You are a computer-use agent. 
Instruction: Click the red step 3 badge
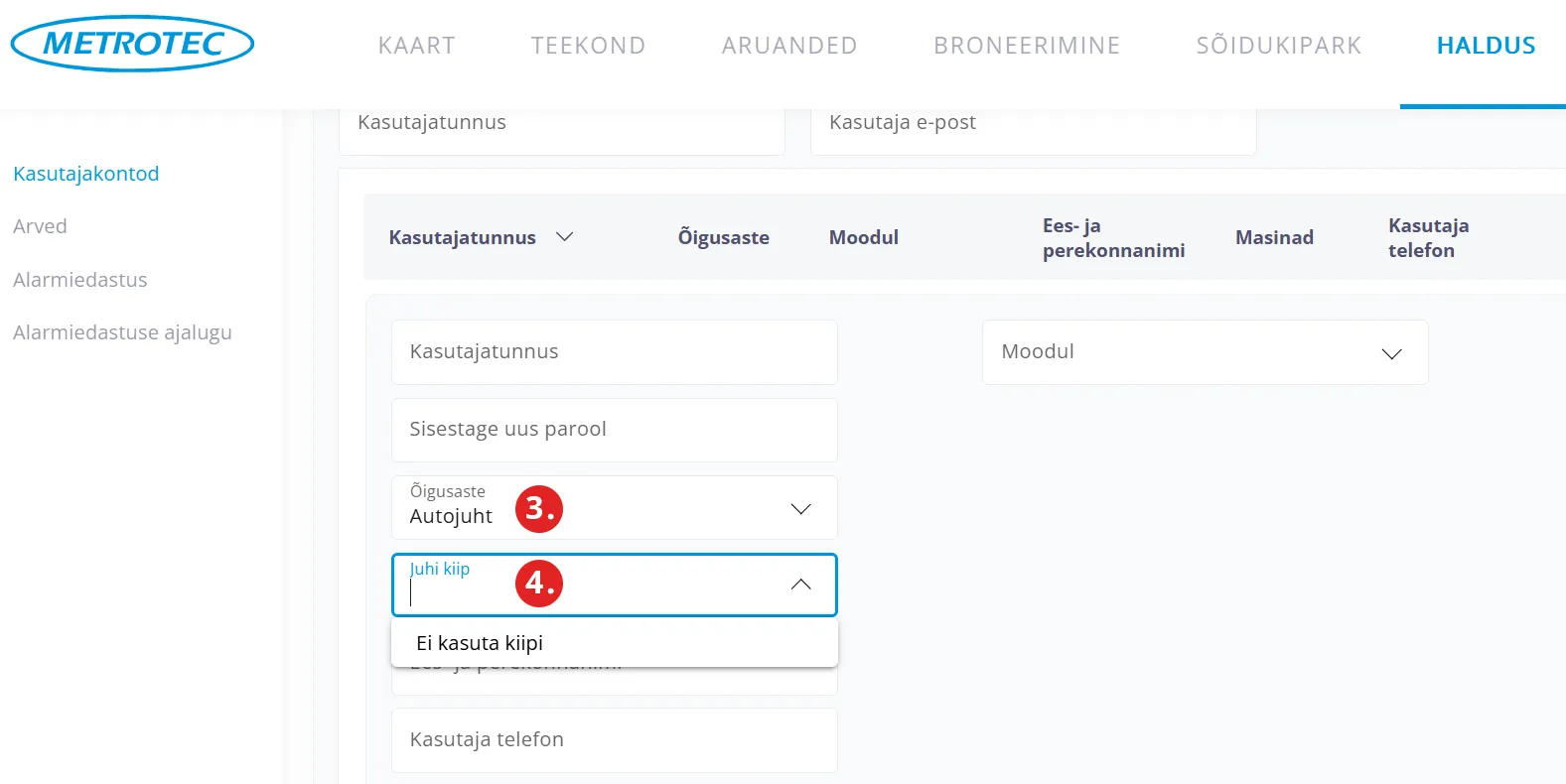pos(539,508)
